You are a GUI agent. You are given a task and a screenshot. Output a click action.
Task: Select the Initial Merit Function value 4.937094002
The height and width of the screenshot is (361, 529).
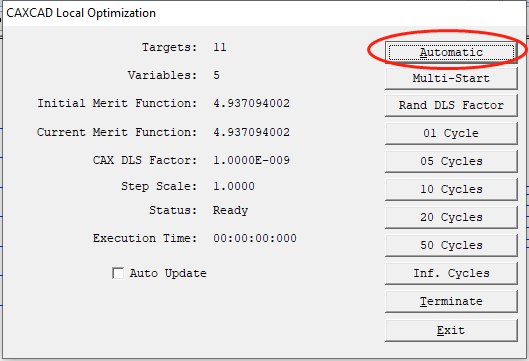(251, 103)
